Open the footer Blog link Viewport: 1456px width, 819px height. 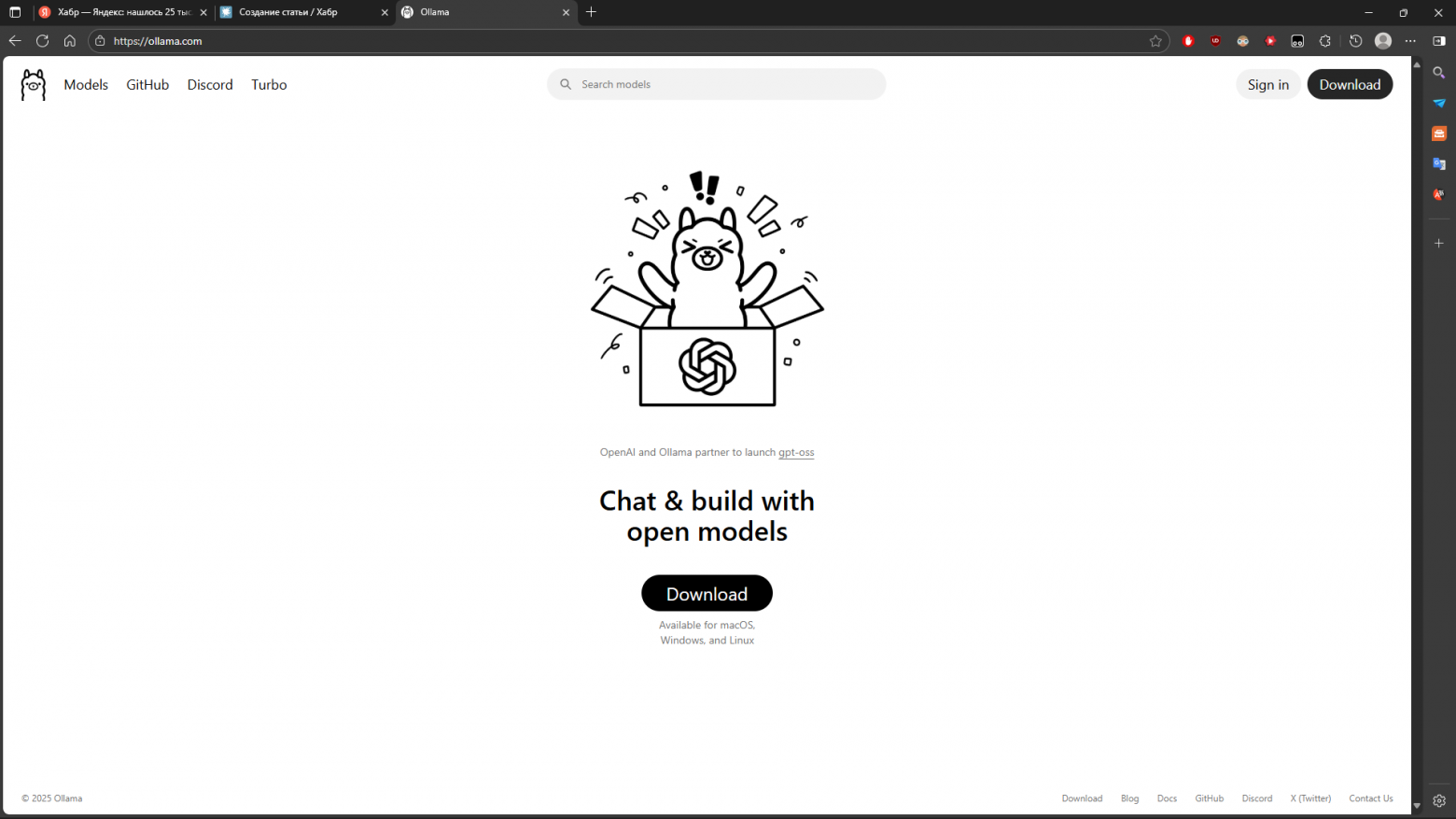[1129, 798]
